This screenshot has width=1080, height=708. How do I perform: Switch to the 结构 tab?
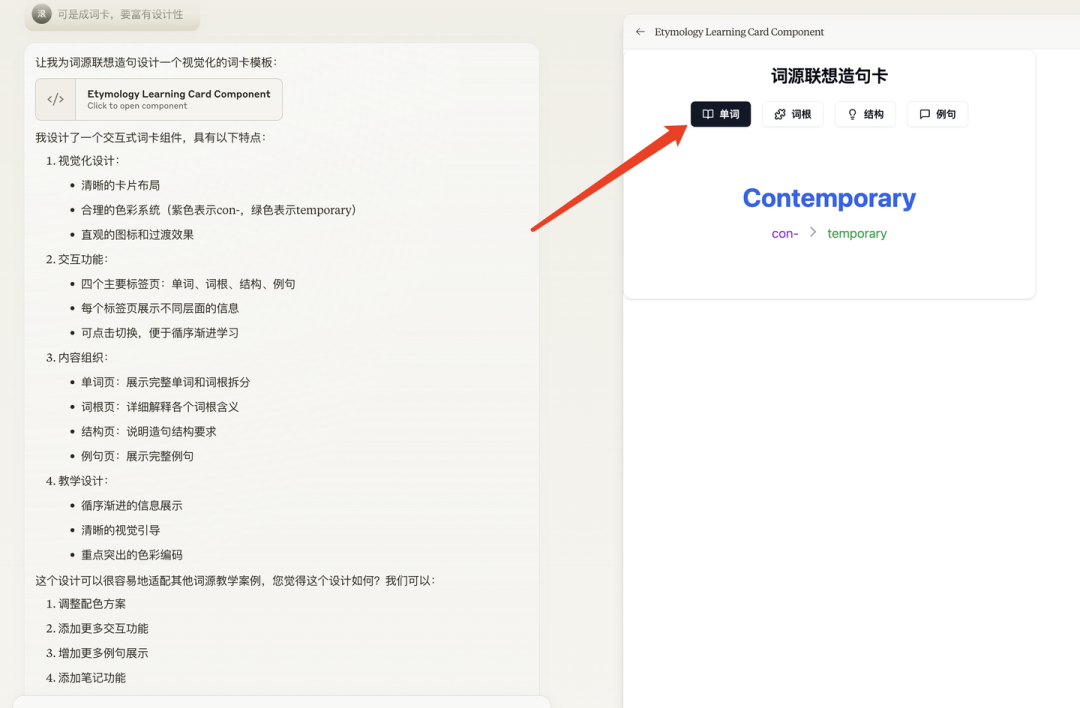pyautogui.click(x=865, y=114)
